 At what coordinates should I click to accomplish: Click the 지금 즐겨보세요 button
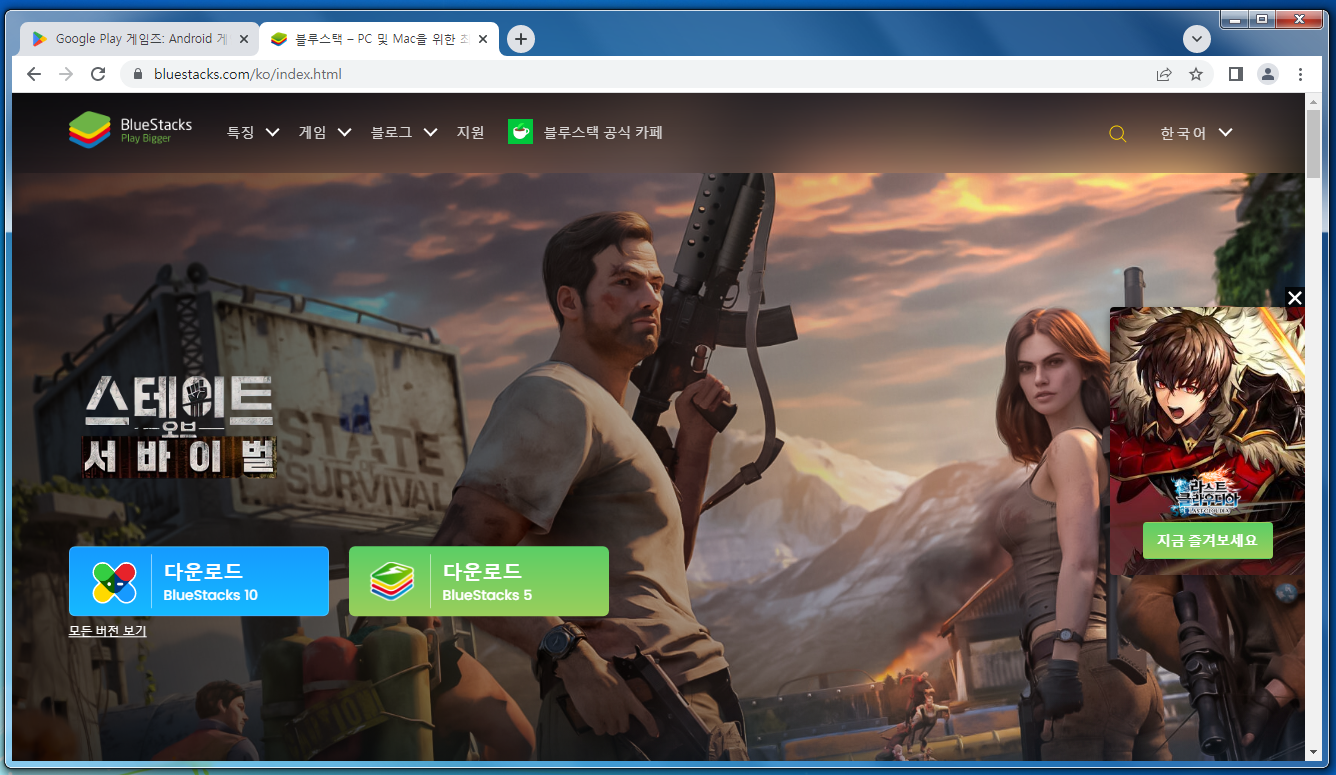(1208, 541)
